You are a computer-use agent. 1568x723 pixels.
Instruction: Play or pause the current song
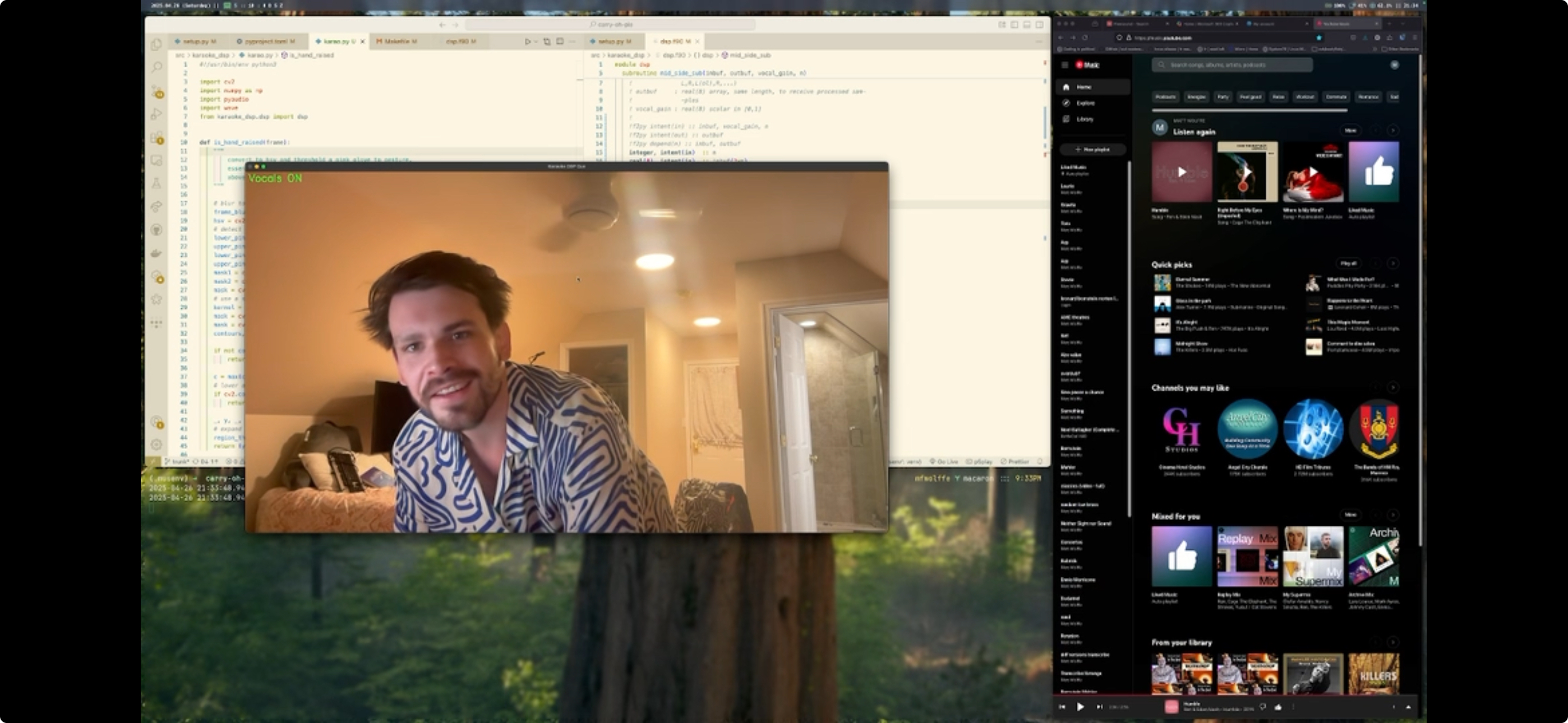coord(1081,707)
